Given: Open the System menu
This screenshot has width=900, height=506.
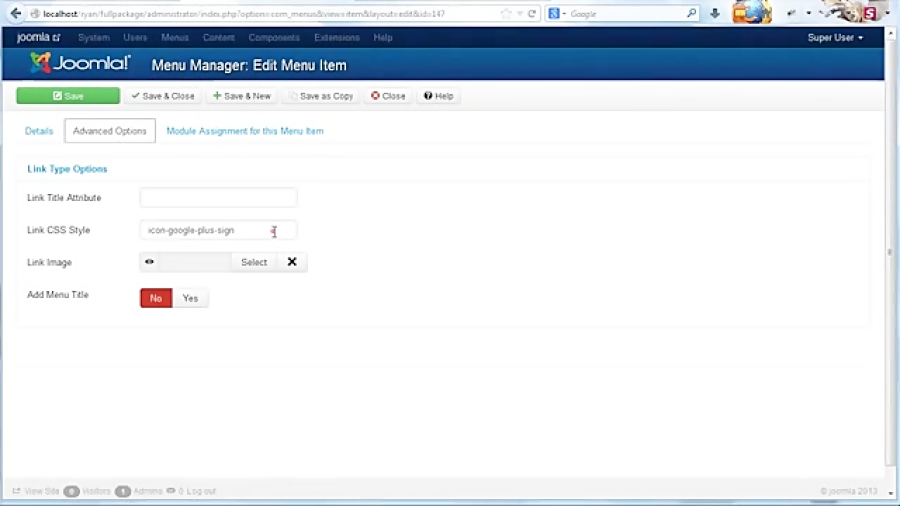Looking at the screenshot, I should click(94, 37).
